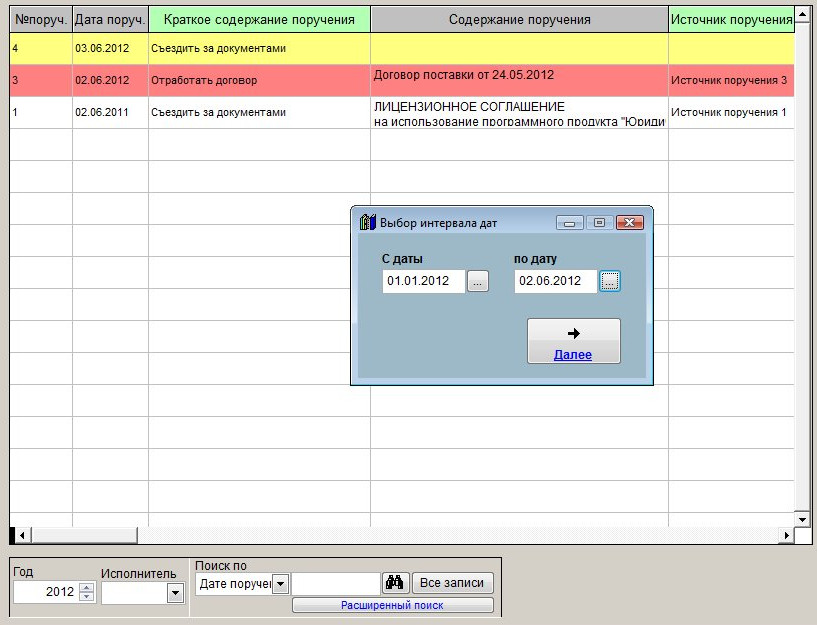Click 'Съездить за документами' in row number 1
The image size is (817, 625).
click(x=259, y=112)
